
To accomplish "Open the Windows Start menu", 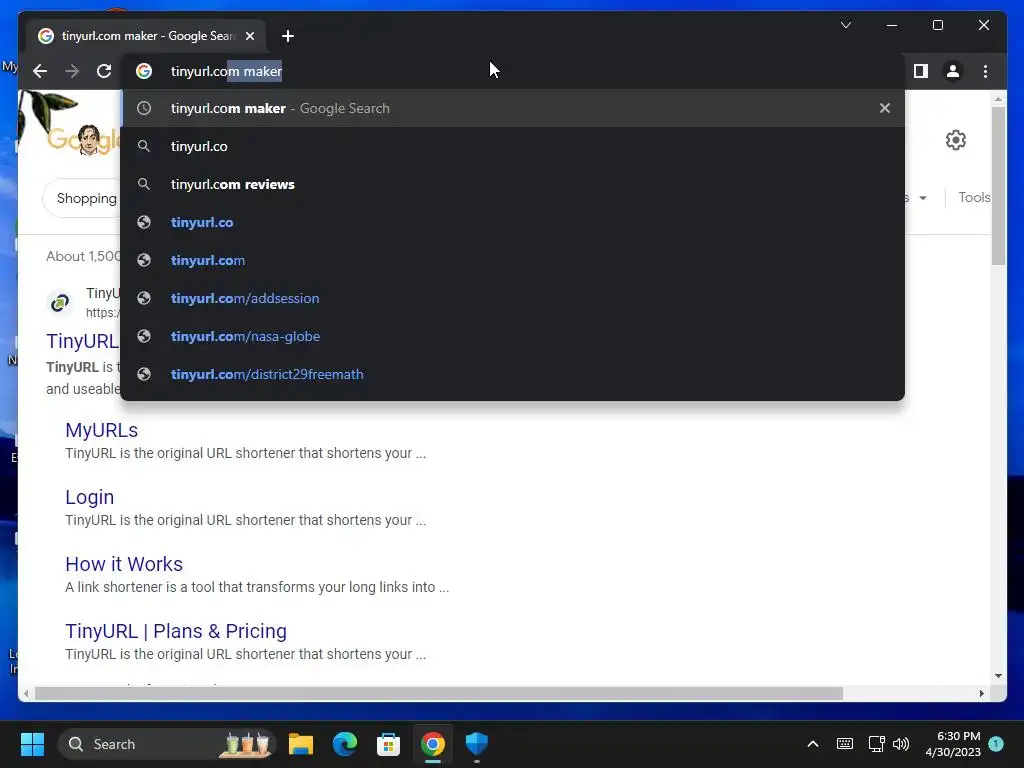I will tap(32, 744).
